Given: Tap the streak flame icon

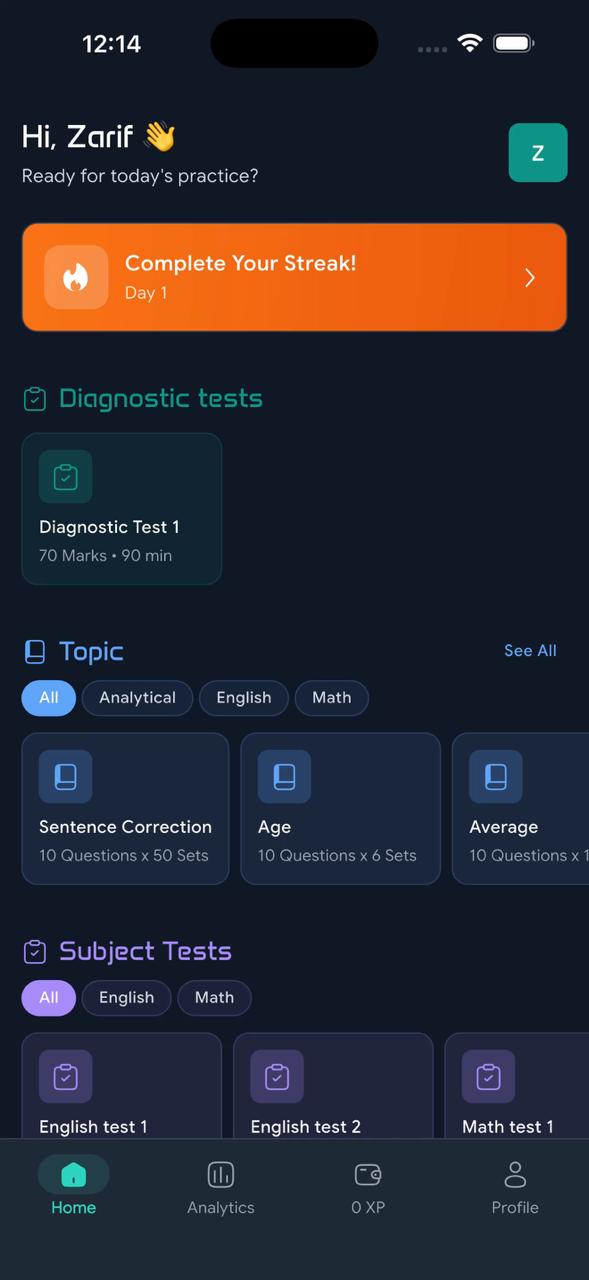Looking at the screenshot, I should click(76, 277).
